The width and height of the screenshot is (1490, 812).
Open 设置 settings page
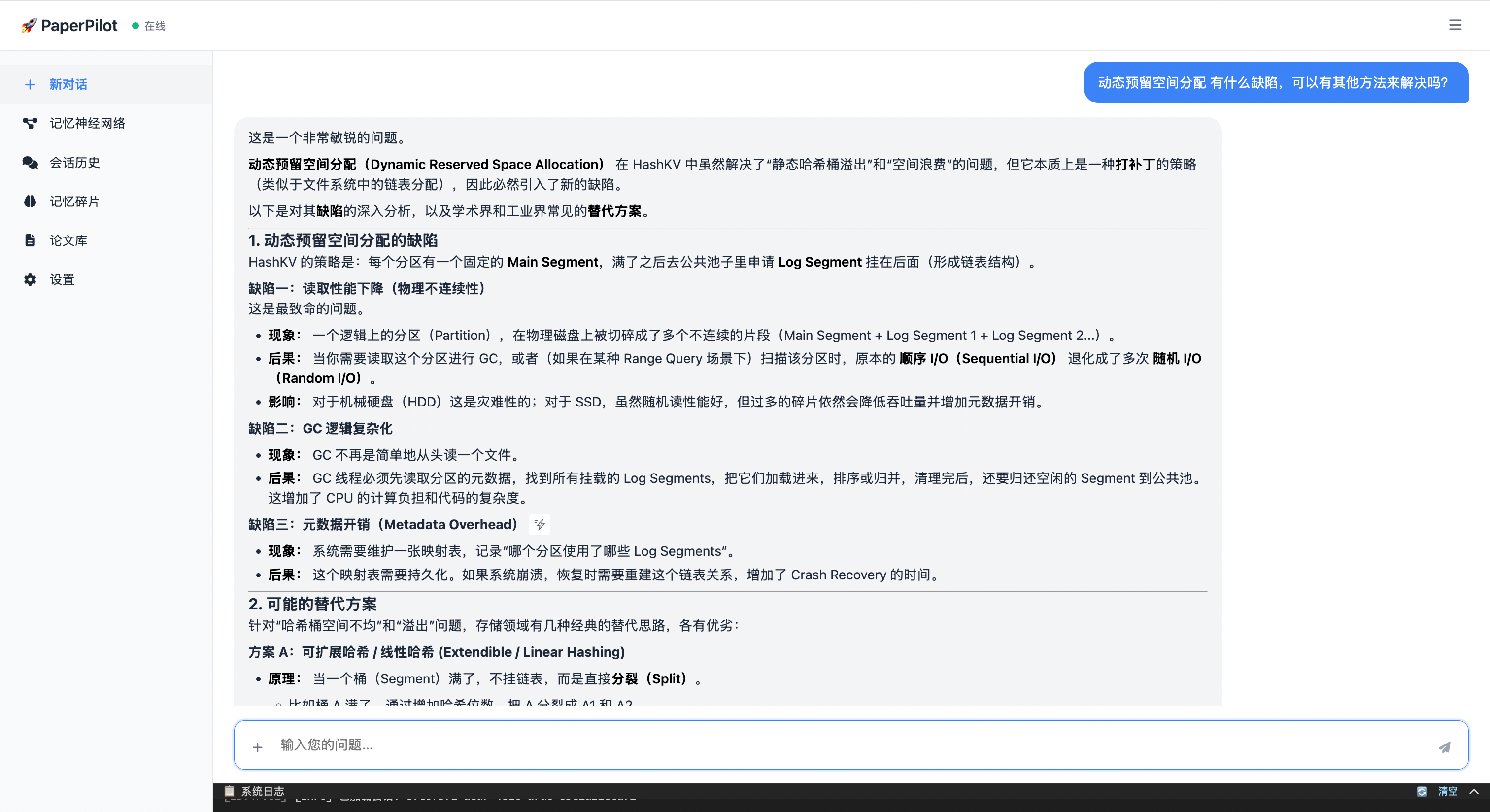(106, 279)
